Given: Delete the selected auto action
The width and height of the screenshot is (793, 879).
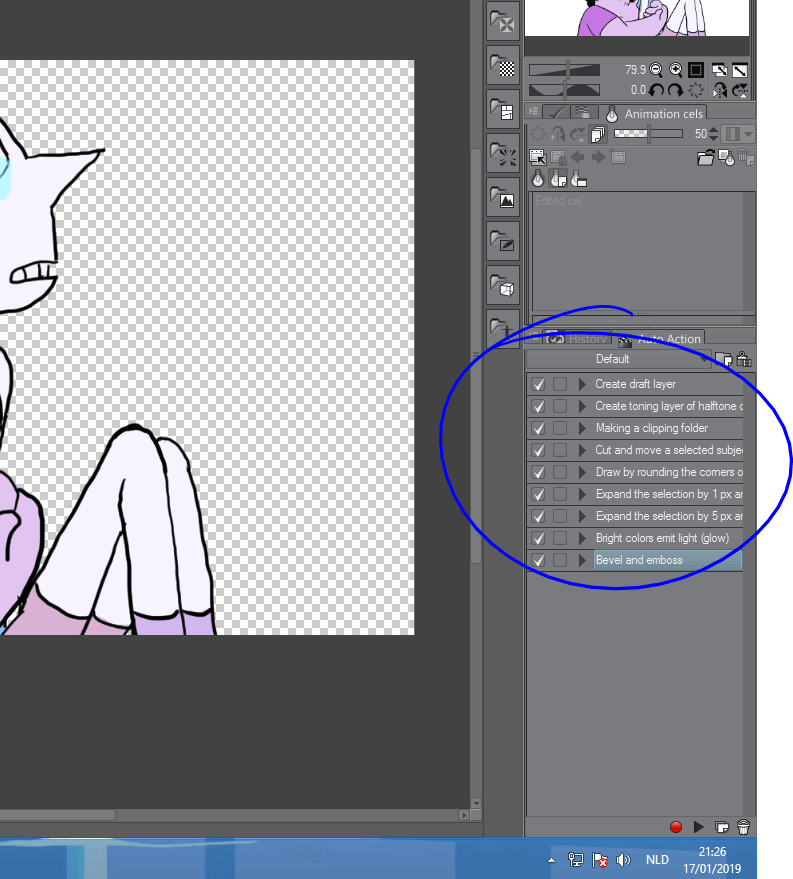Looking at the screenshot, I should coord(743,827).
